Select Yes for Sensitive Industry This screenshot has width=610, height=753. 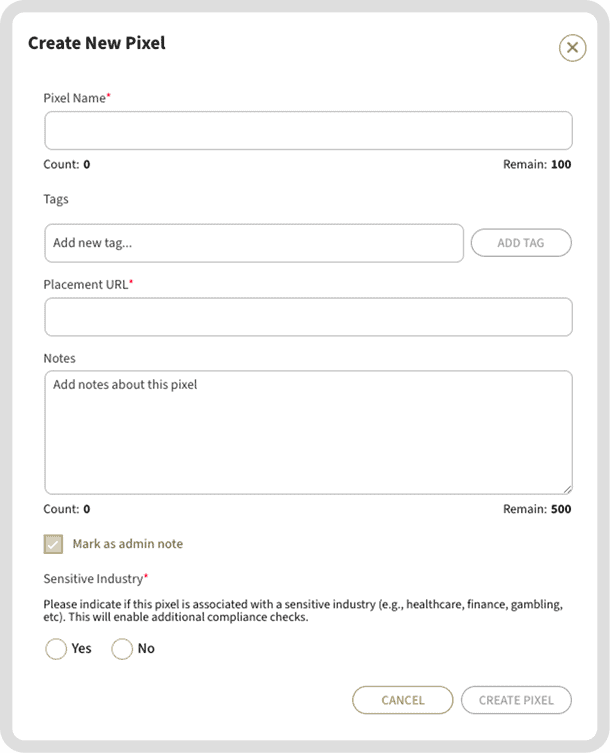(56, 649)
